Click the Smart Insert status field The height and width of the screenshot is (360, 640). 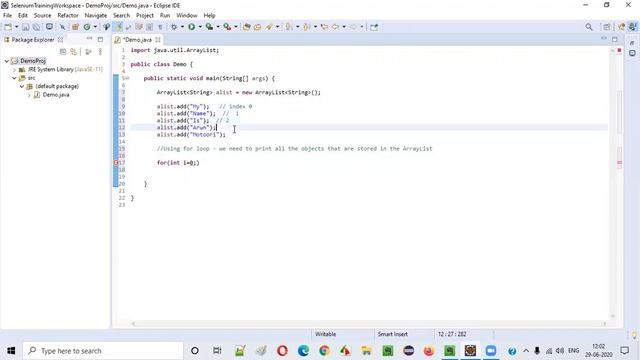pyautogui.click(x=393, y=334)
